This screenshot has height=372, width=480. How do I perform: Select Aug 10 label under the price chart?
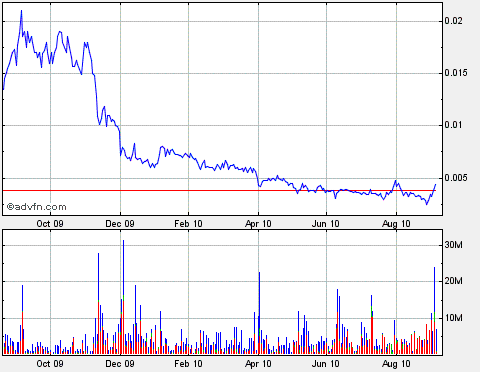pos(396,224)
